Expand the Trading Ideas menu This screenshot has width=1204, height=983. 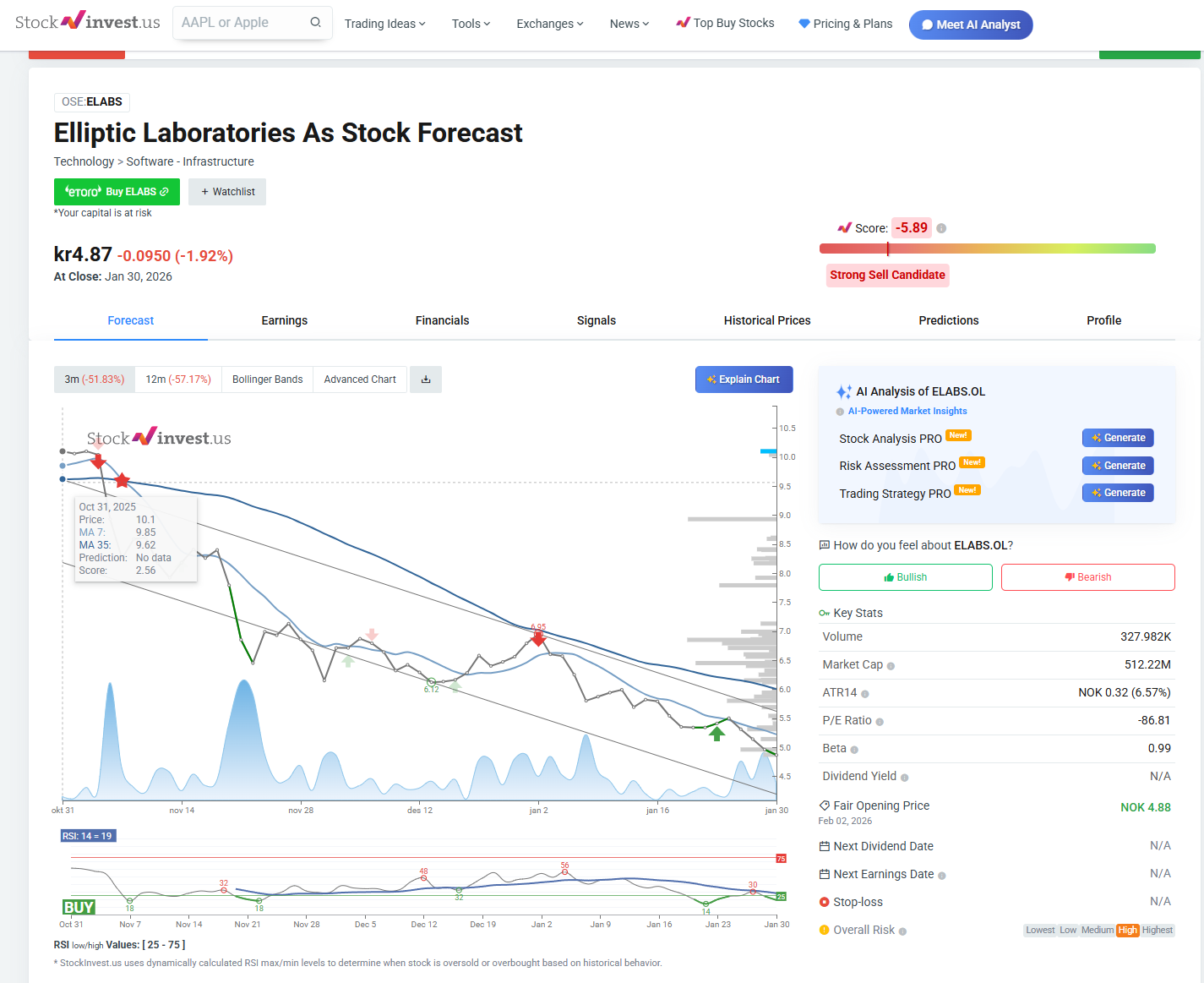click(x=384, y=24)
